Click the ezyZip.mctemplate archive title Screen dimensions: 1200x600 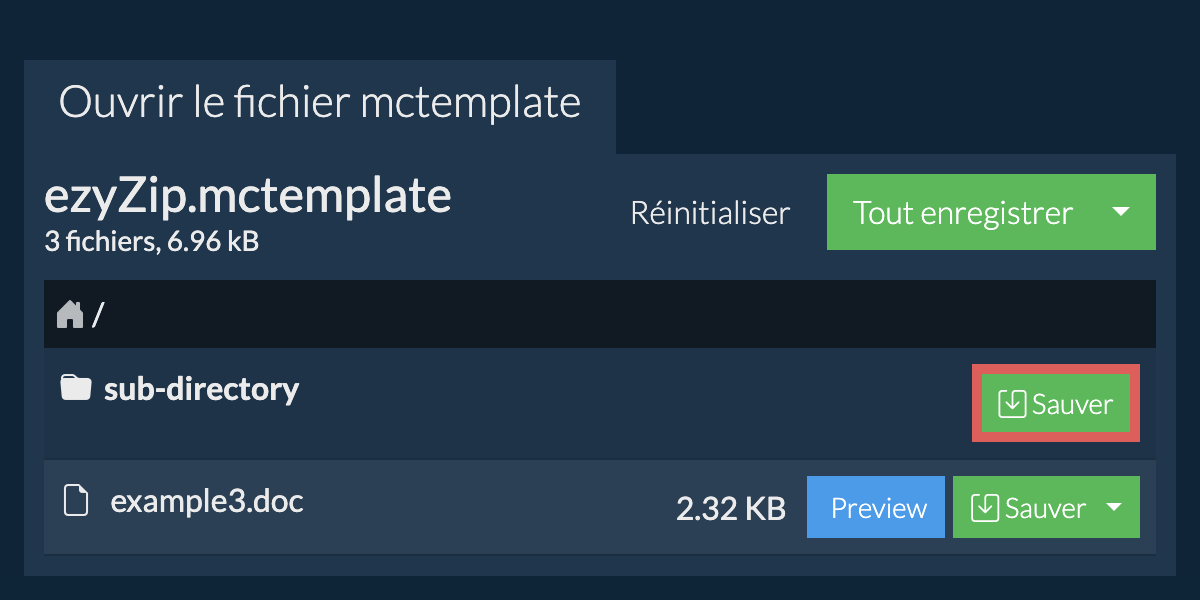click(x=248, y=196)
